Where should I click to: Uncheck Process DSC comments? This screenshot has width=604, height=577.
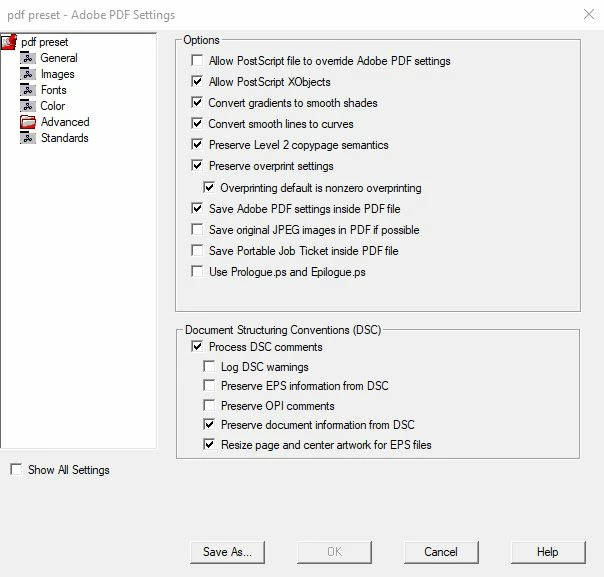(197, 346)
